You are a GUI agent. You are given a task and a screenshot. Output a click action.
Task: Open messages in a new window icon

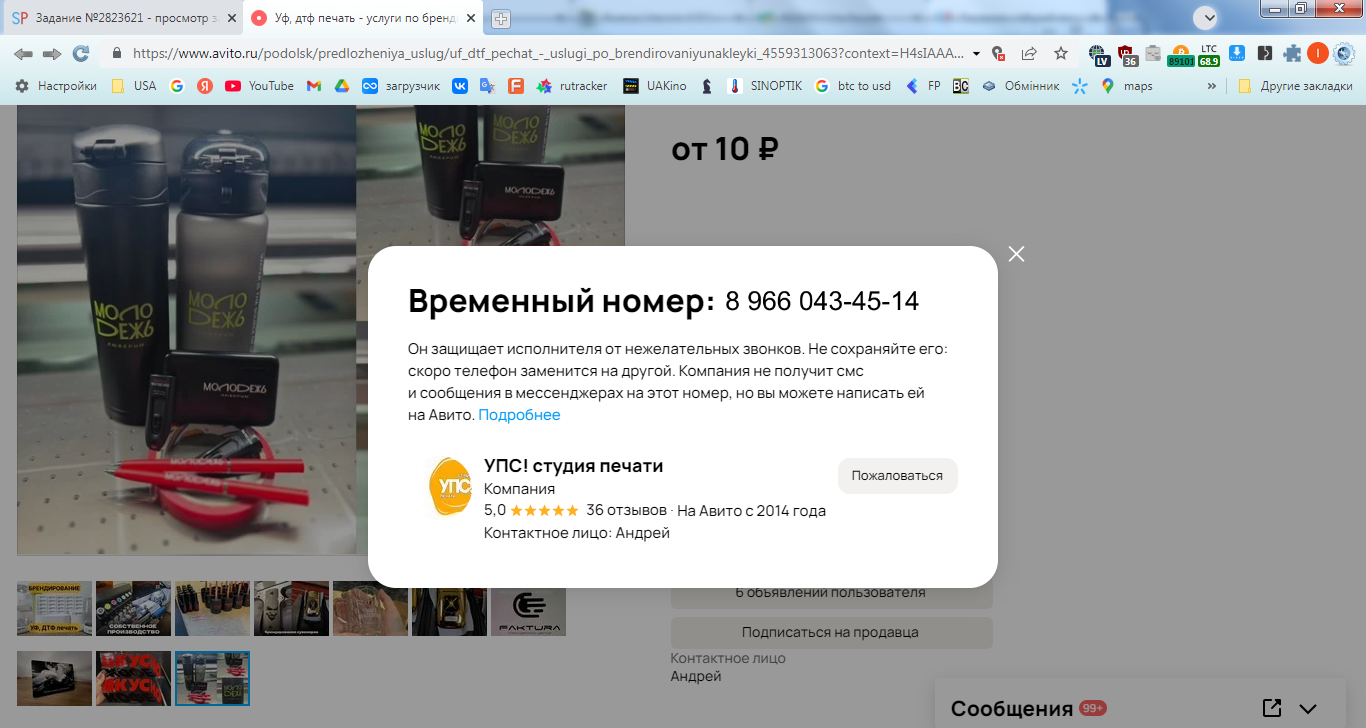pos(1272,708)
